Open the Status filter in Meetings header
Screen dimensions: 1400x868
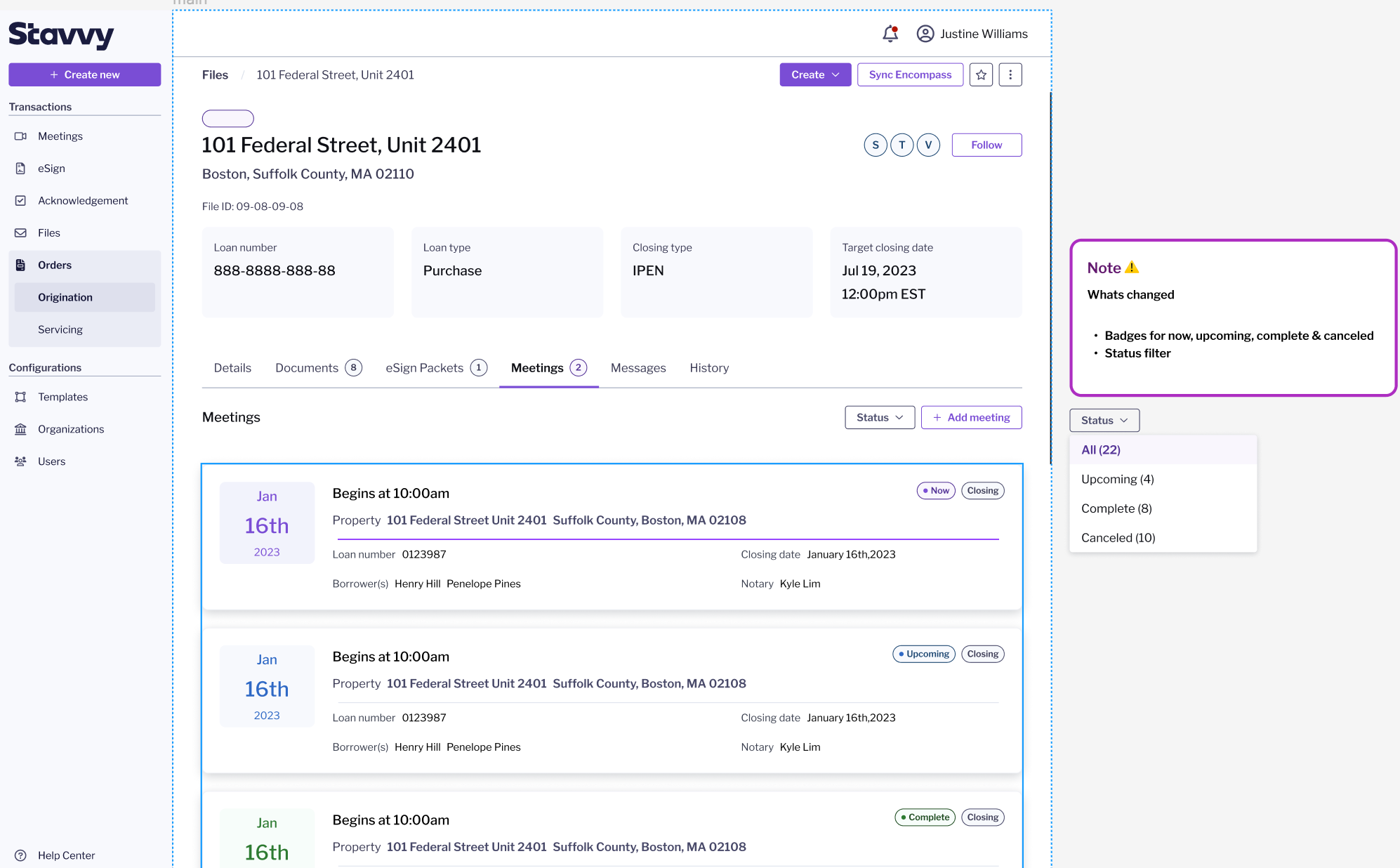coord(880,417)
